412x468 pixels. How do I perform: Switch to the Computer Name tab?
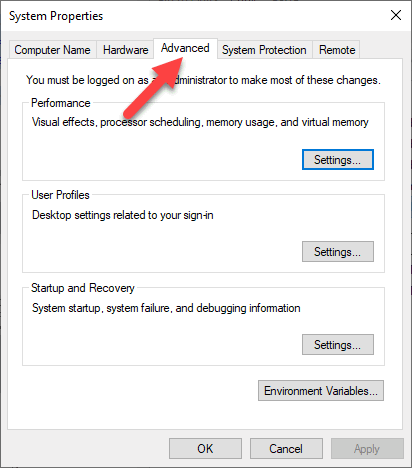(x=53, y=50)
